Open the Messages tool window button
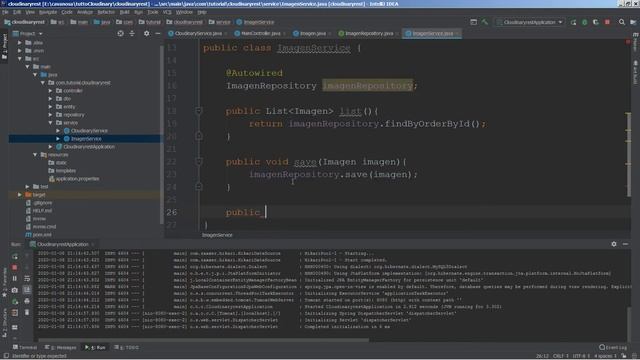Image resolution: width=640 pixels, height=360 pixels. [x=61, y=347]
